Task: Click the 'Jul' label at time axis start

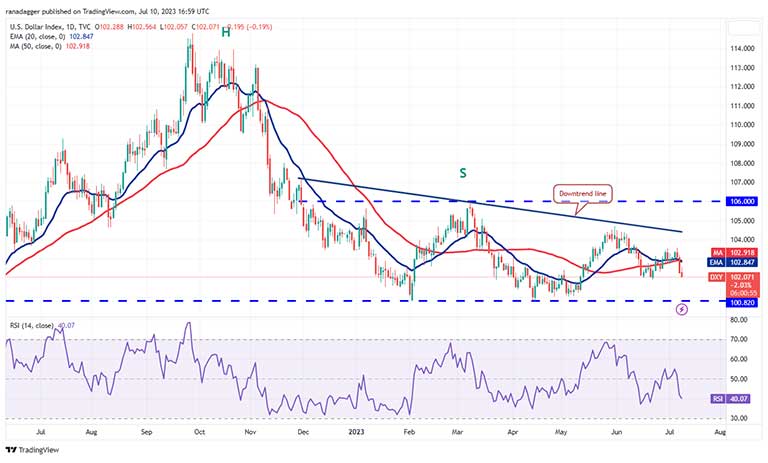Action: click(41, 432)
